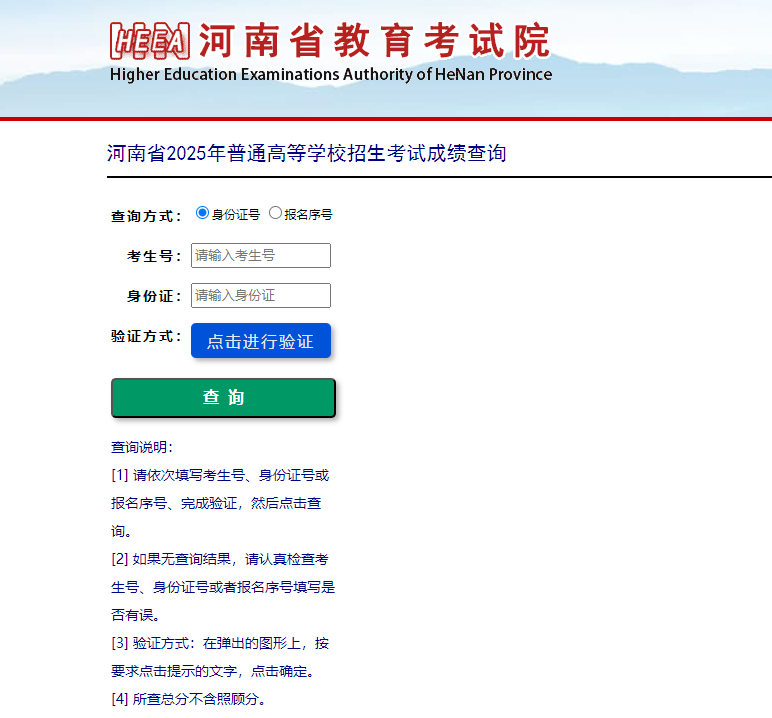Screen dimensions: 772x718
Task: Click the green 查询 button
Action: click(224, 397)
